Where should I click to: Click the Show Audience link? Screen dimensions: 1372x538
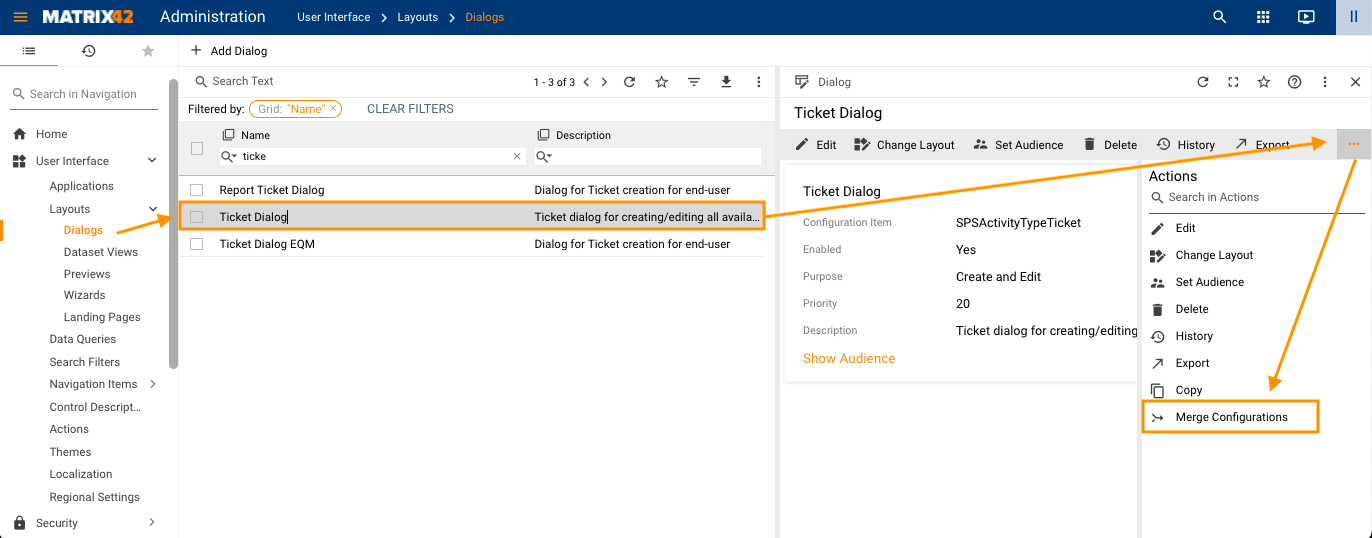click(848, 358)
